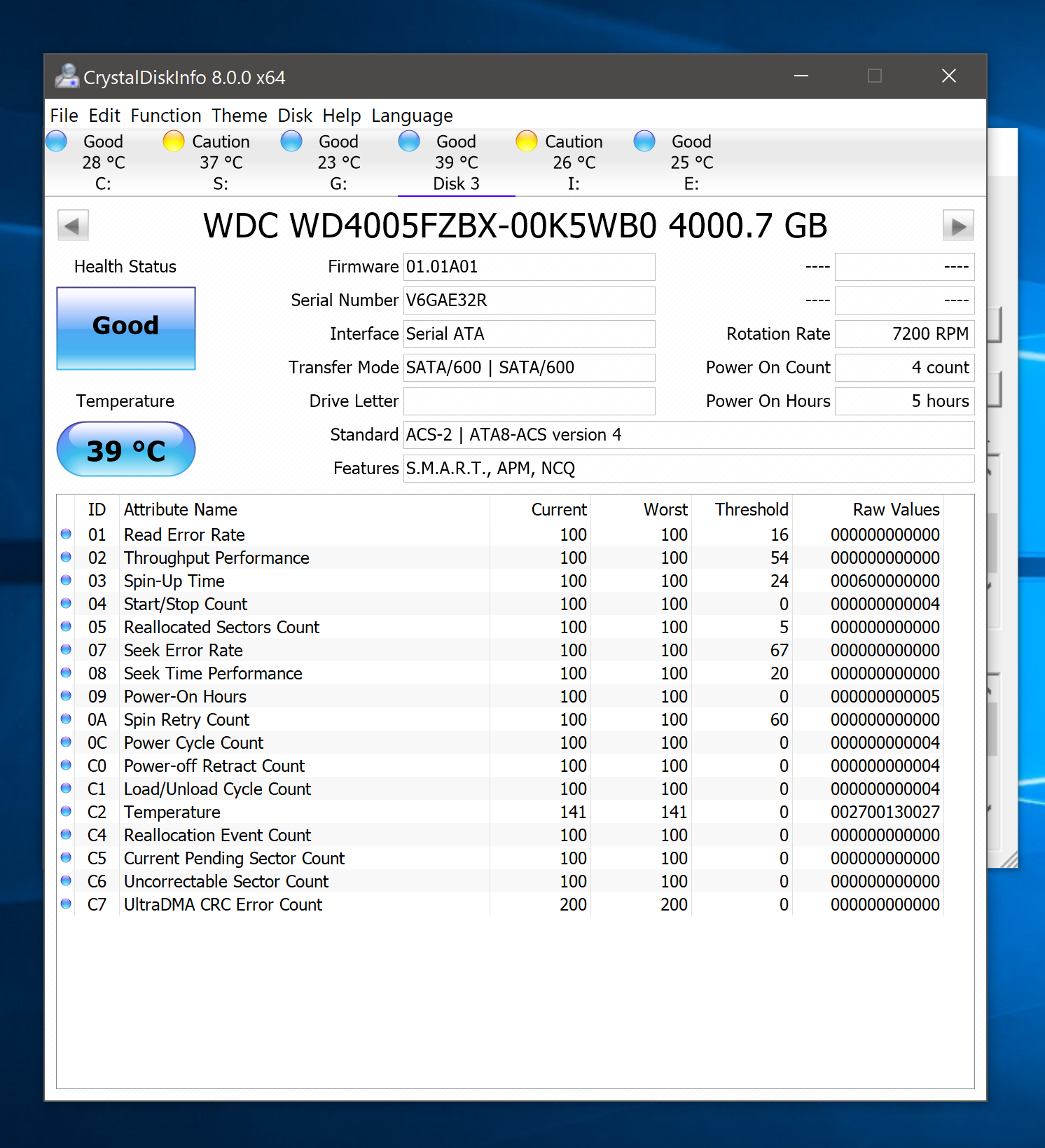Click status dot for Throughput Performance
This screenshot has height=1148, width=1045.
click(x=66, y=558)
